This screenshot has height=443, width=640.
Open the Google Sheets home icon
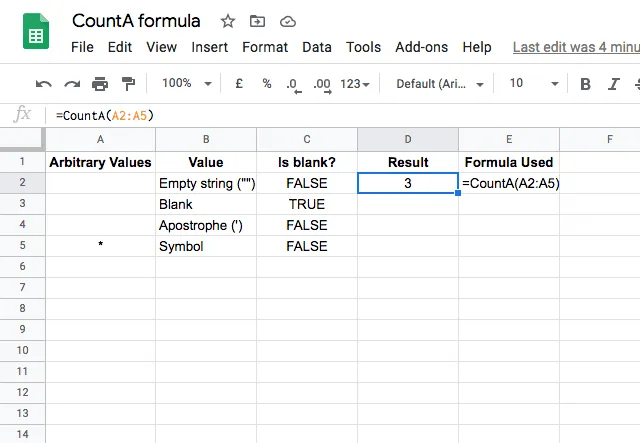pyautogui.click(x=36, y=31)
